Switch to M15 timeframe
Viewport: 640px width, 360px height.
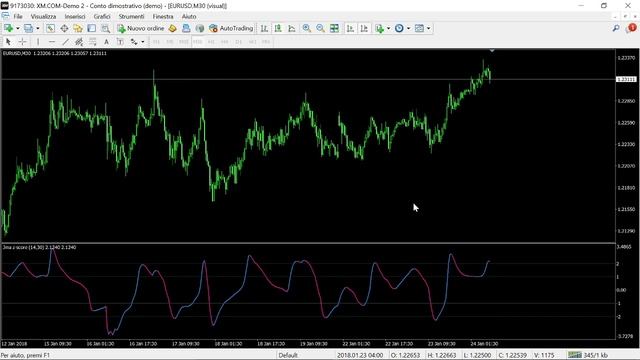point(184,42)
